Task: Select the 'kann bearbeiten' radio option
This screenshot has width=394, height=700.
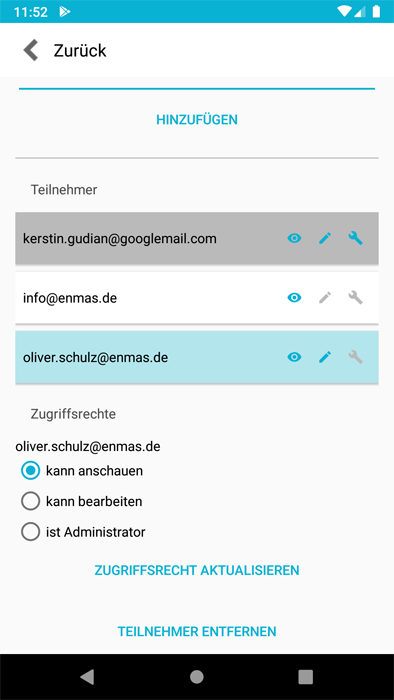Action: click(x=30, y=501)
